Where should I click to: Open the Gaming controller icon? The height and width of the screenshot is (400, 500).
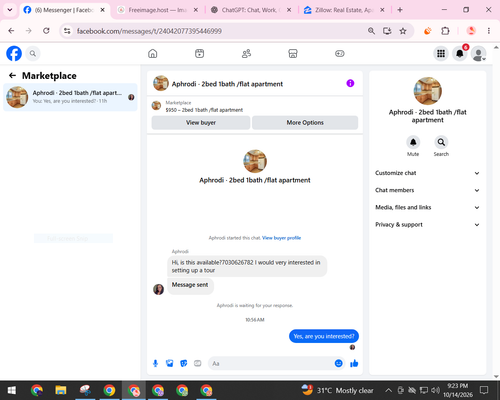(340, 53)
